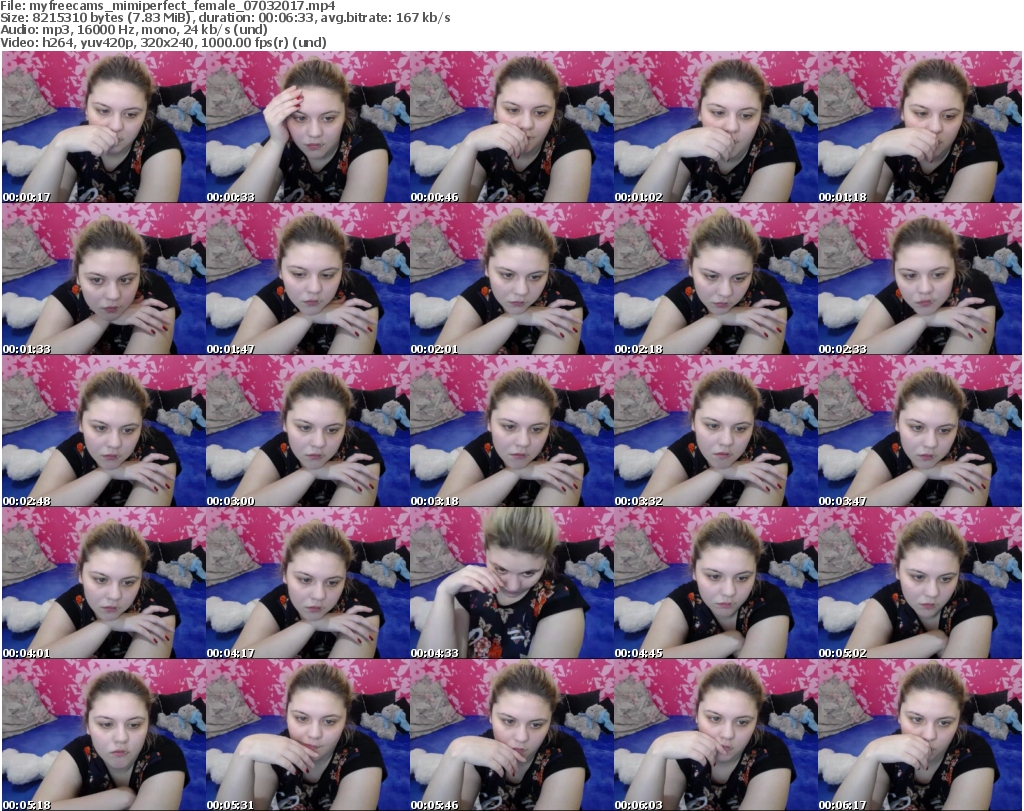Click the 'Audio: mp3, 16000 Hz' line
The height and width of the screenshot is (811, 1024).
coord(134,30)
